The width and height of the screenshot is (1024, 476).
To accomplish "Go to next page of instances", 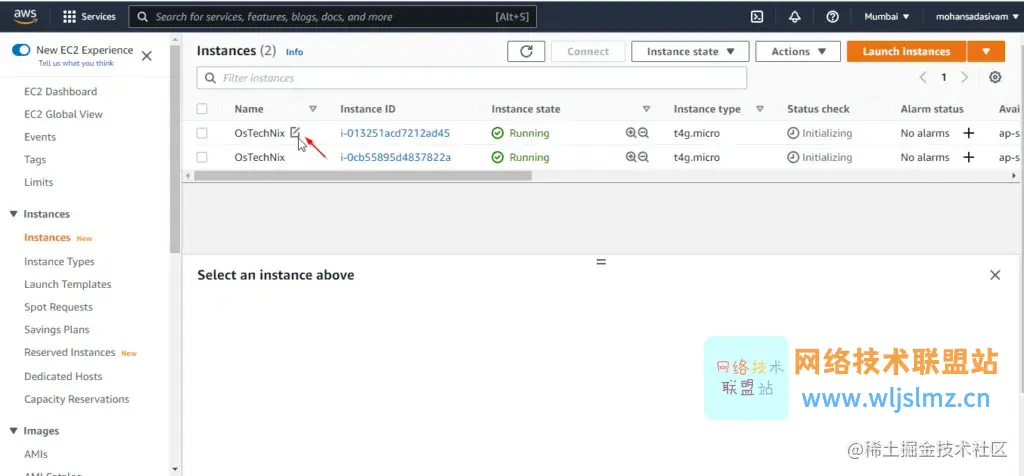I will click(x=965, y=77).
